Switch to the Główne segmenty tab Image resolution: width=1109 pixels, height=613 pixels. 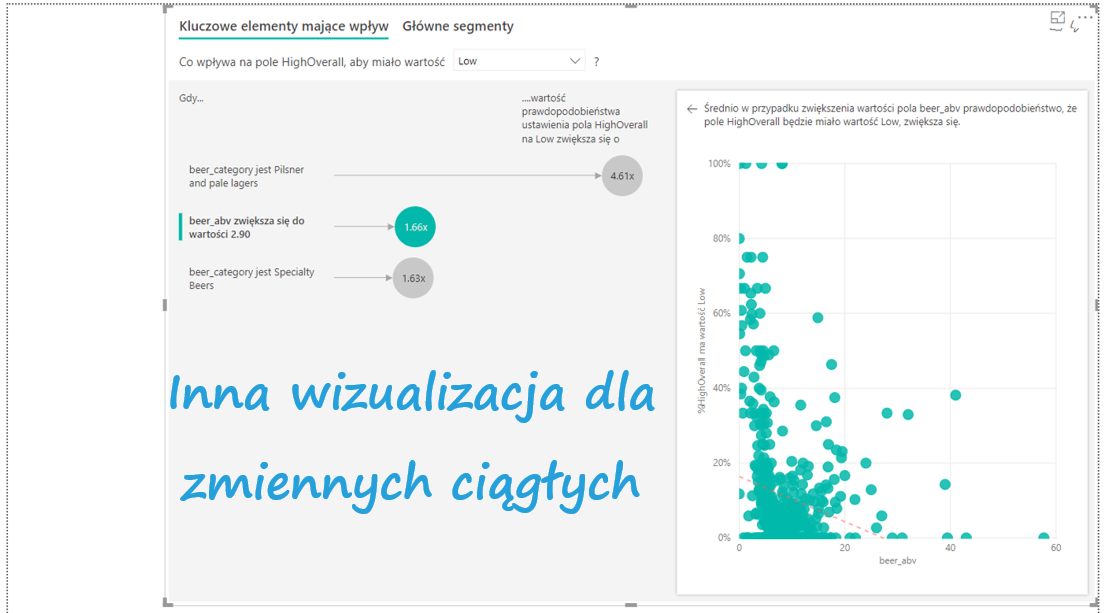(458, 27)
